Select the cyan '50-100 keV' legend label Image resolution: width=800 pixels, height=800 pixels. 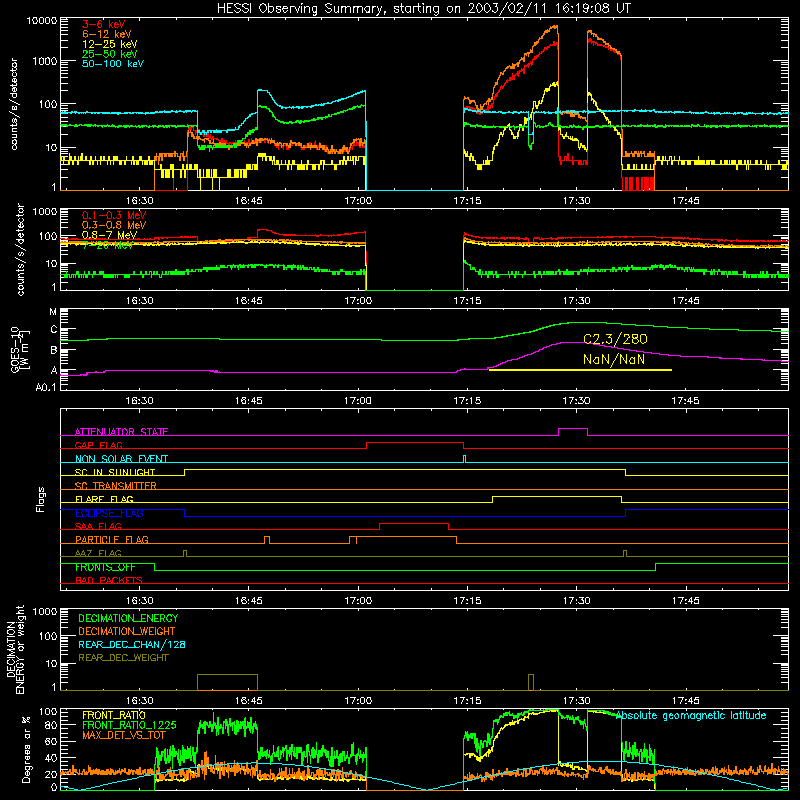click(113, 63)
